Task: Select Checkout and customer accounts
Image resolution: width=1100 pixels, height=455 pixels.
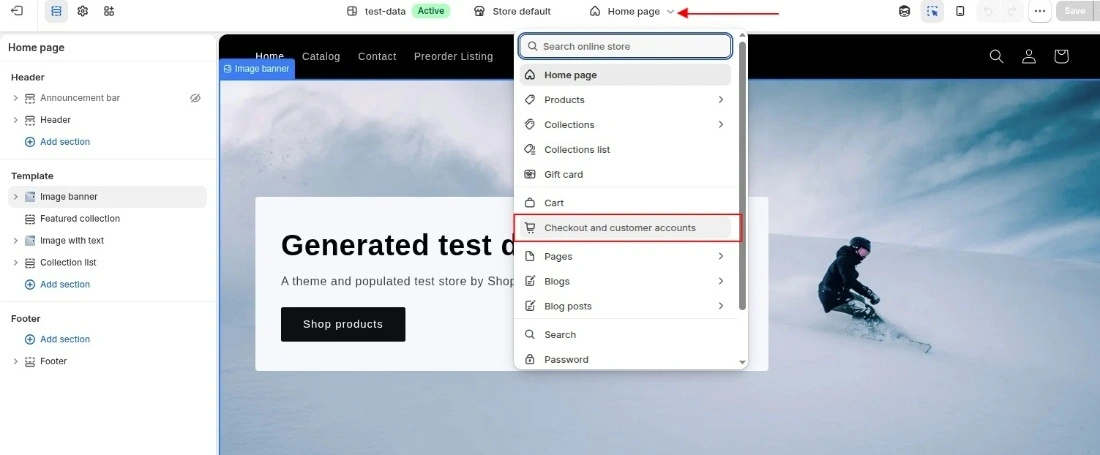Action: point(625,228)
